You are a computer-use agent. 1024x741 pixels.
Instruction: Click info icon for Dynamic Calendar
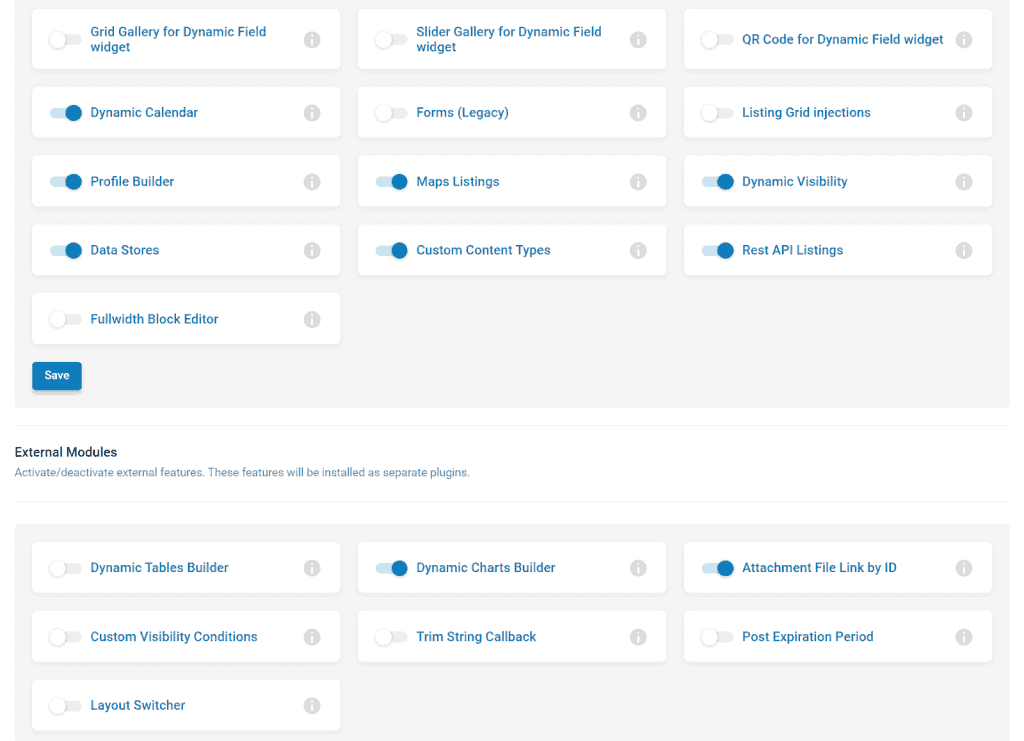click(312, 113)
